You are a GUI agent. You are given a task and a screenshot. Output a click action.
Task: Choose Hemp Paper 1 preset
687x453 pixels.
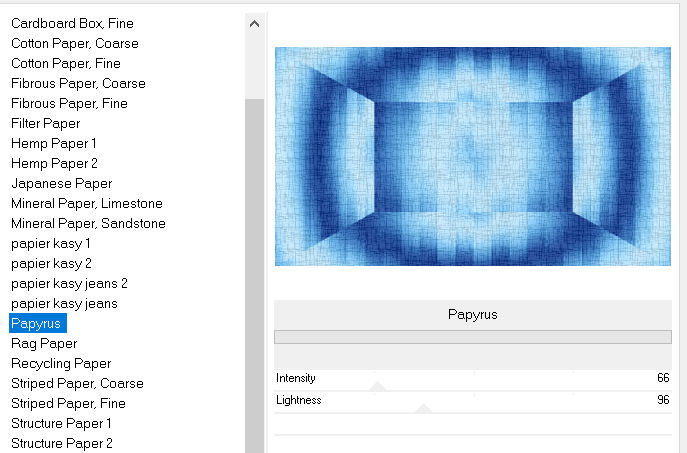(x=53, y=143)
